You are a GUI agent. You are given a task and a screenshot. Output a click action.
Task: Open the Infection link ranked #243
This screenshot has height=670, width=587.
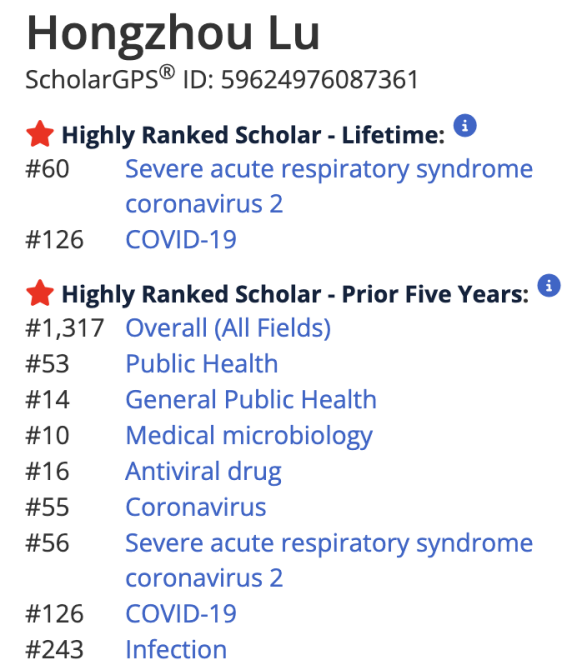click(176, 649)
